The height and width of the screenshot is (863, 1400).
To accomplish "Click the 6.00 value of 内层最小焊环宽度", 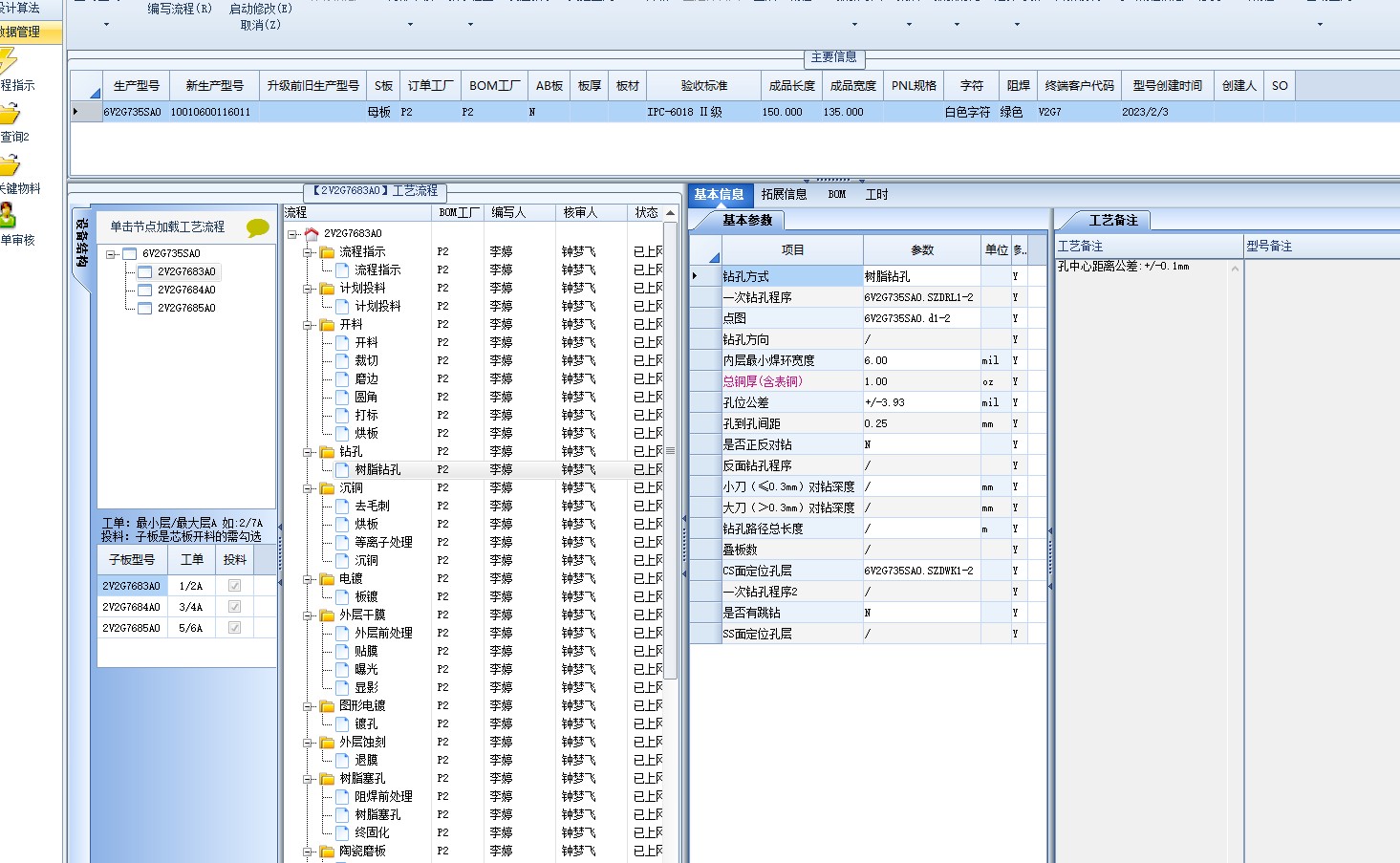I will tap(921, 360).
